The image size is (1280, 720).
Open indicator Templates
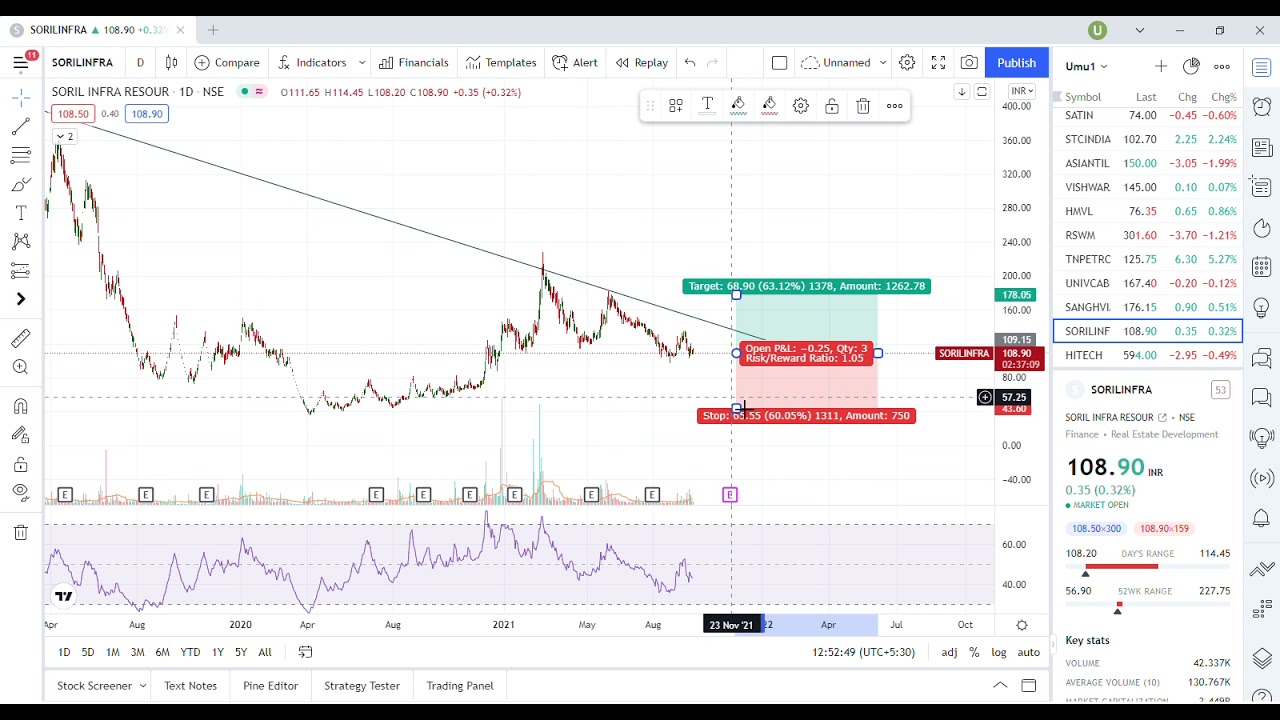pos(501,62)
